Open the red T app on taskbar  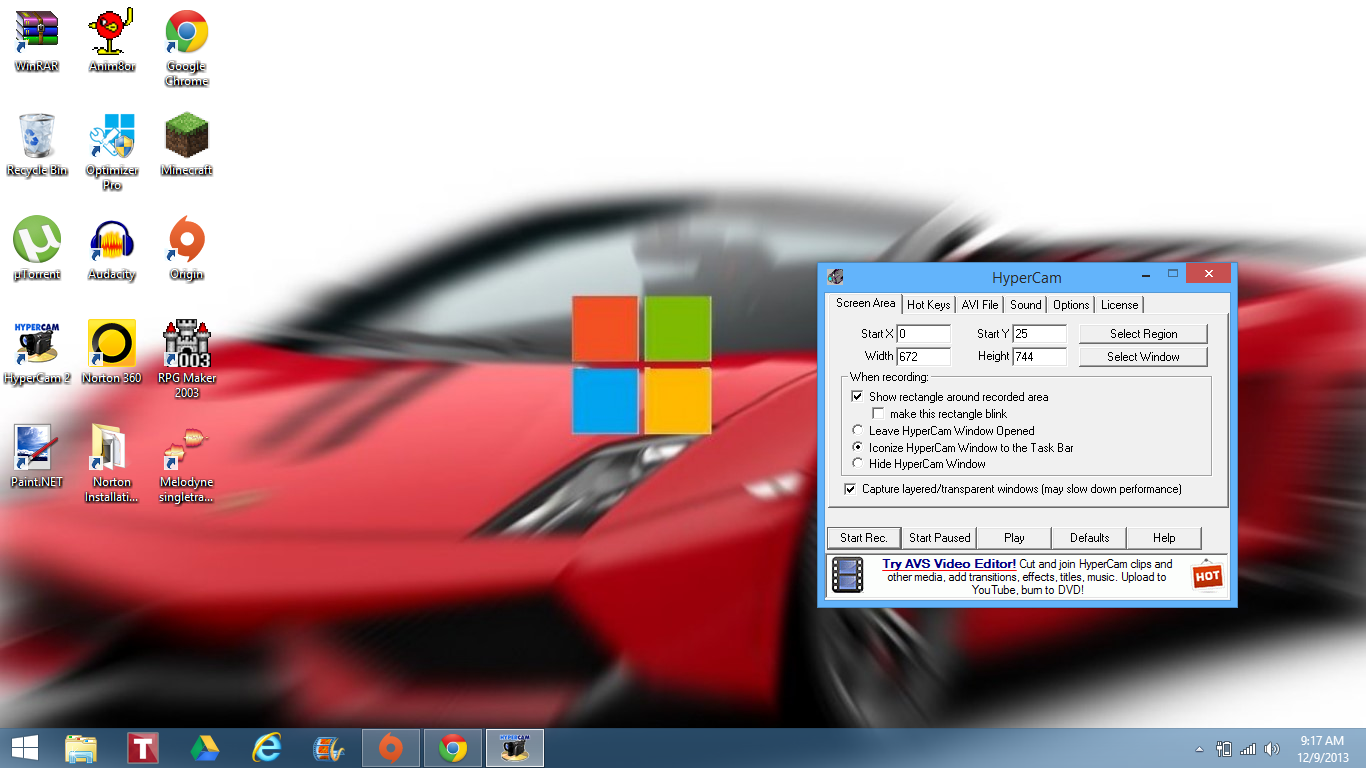143,748
